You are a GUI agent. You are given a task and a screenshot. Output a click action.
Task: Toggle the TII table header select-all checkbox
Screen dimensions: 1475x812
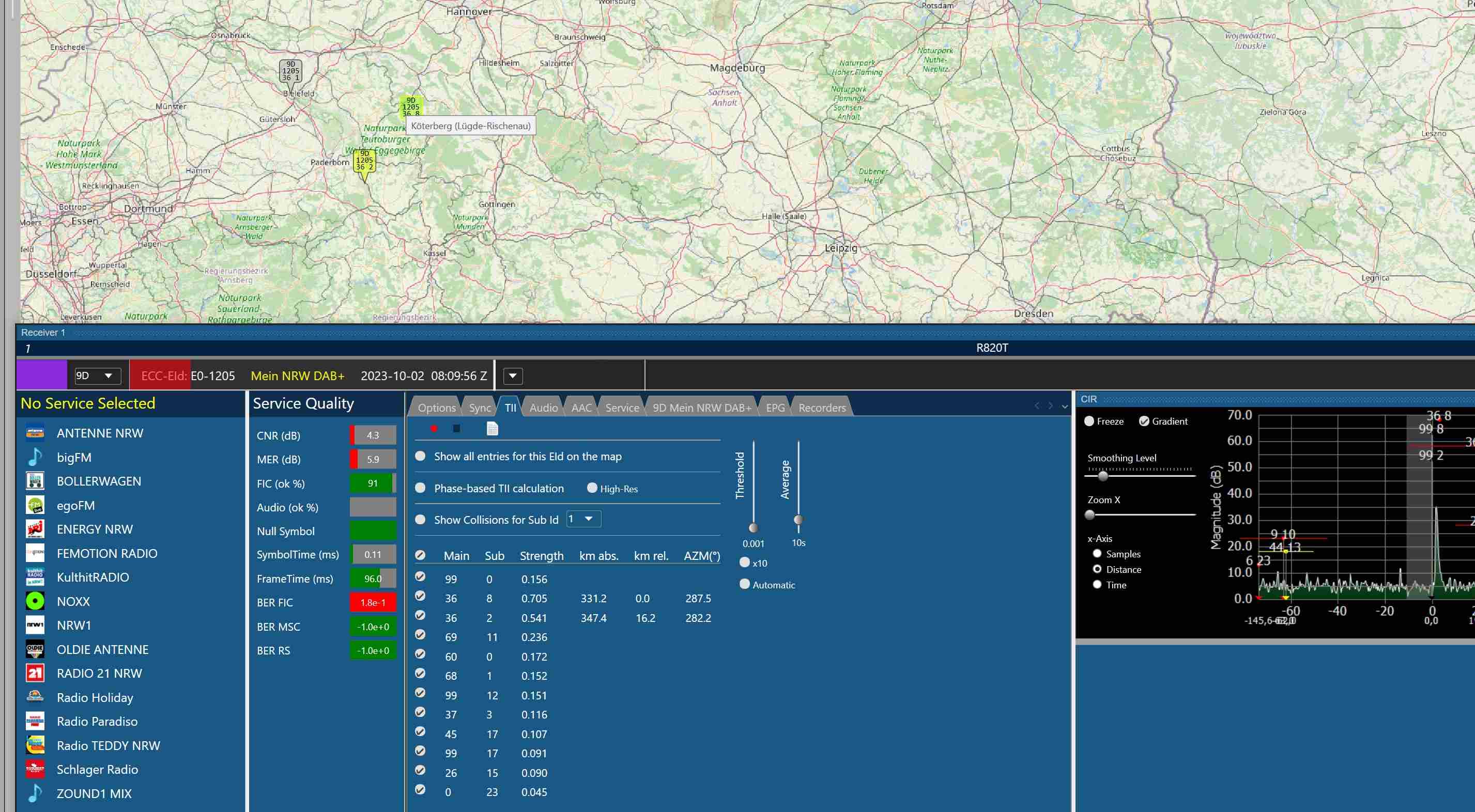tap(420, 555)
